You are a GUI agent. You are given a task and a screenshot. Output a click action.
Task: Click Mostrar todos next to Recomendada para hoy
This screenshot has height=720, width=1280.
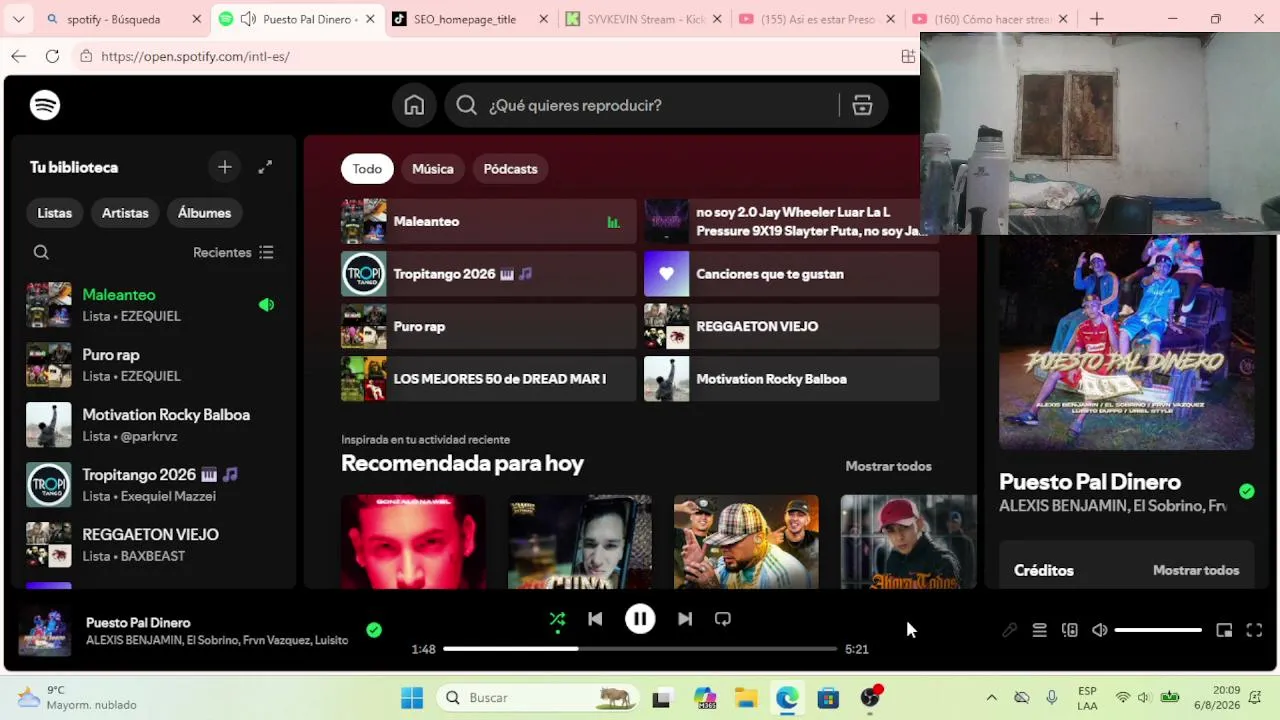point(888,466)
